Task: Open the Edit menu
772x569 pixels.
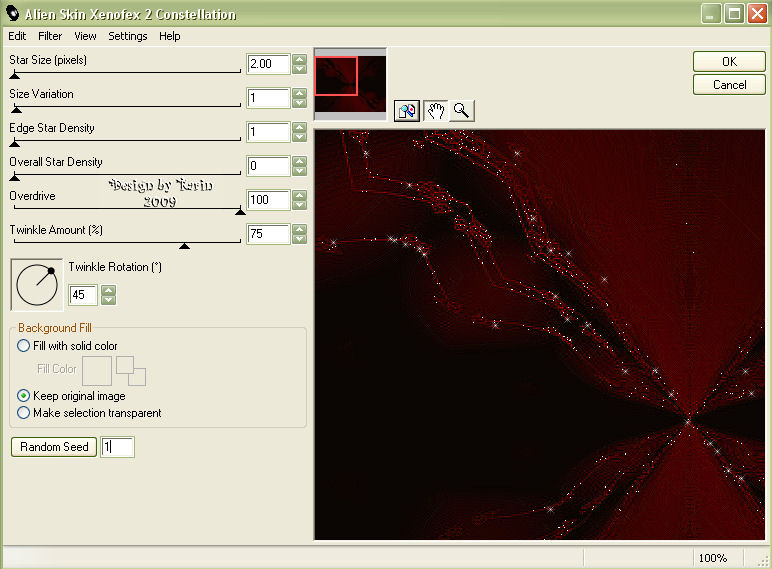Action: click(x=17, y=36)
